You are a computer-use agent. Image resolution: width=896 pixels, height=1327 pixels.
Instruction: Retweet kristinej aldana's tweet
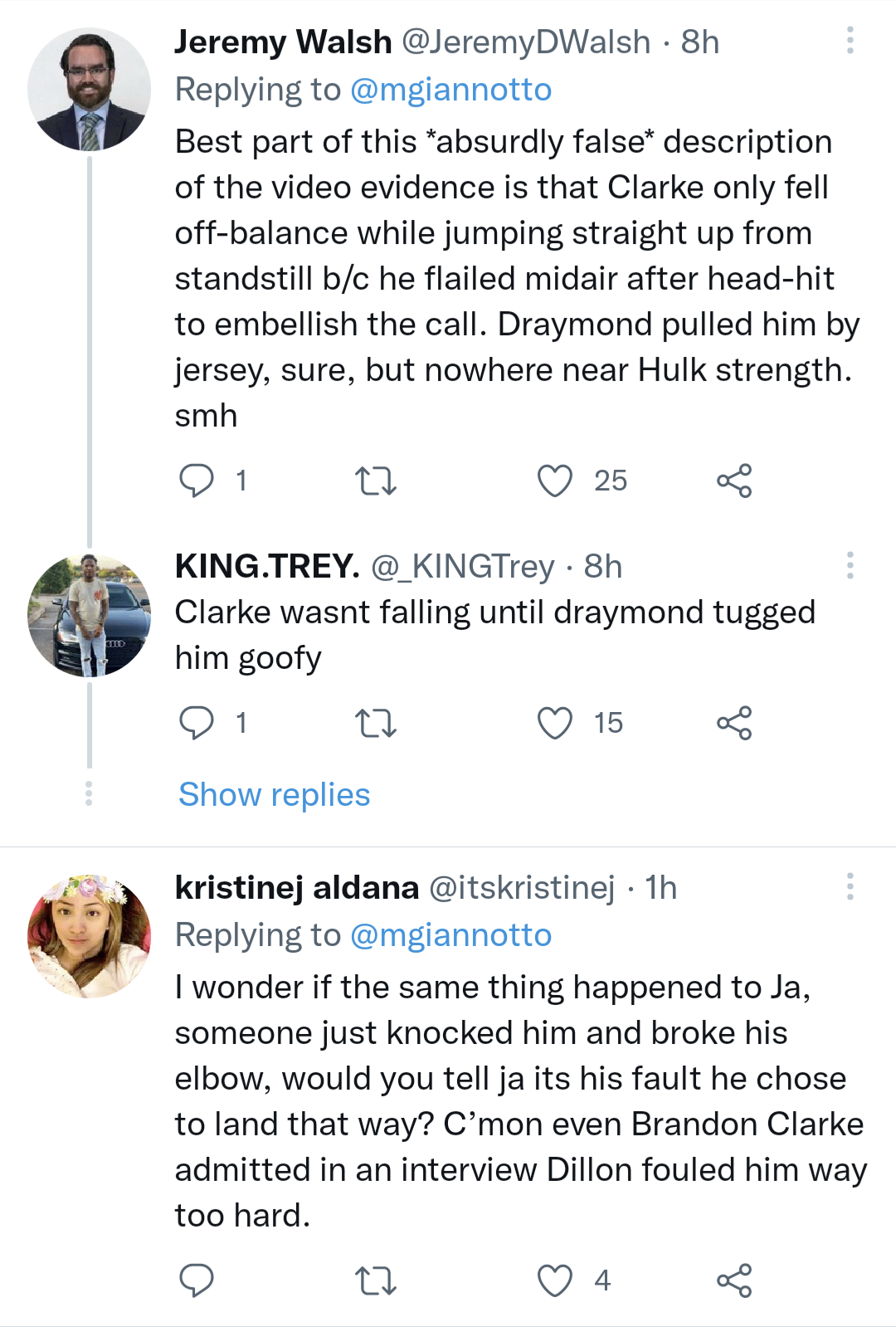coord(375,1281)
